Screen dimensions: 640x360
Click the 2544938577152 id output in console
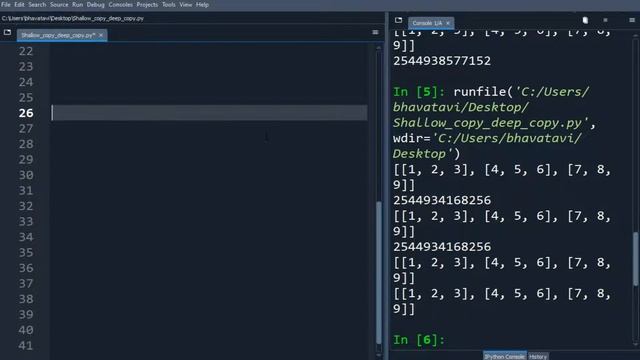(442, 61)
